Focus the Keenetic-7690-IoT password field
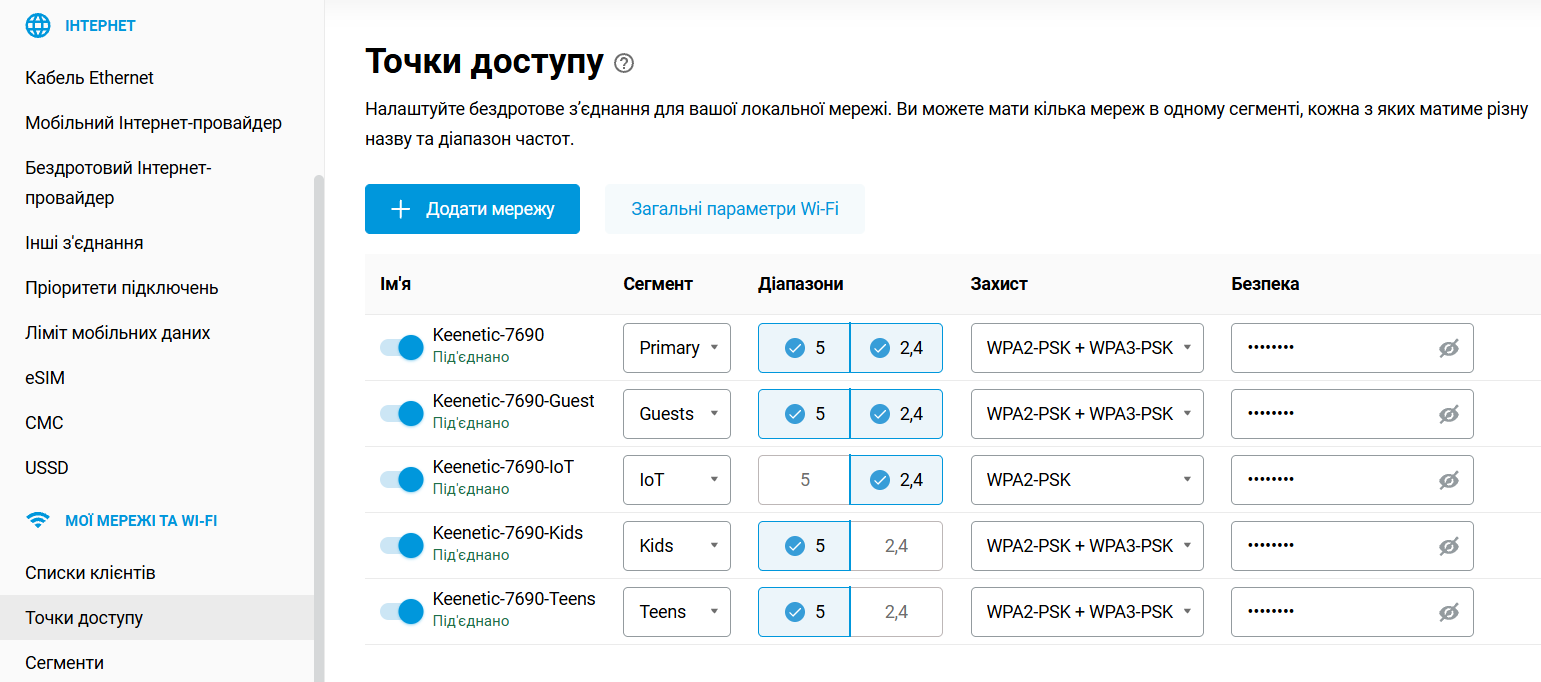This screenshot has height=682, width=1541. tap(1352, 480)
